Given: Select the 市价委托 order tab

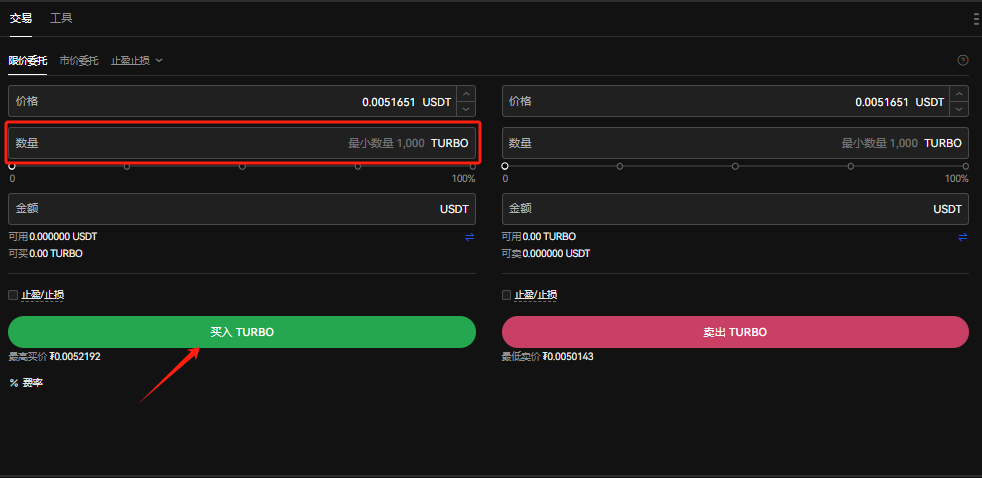Looking at the screenshot, I should pos(79,61).
